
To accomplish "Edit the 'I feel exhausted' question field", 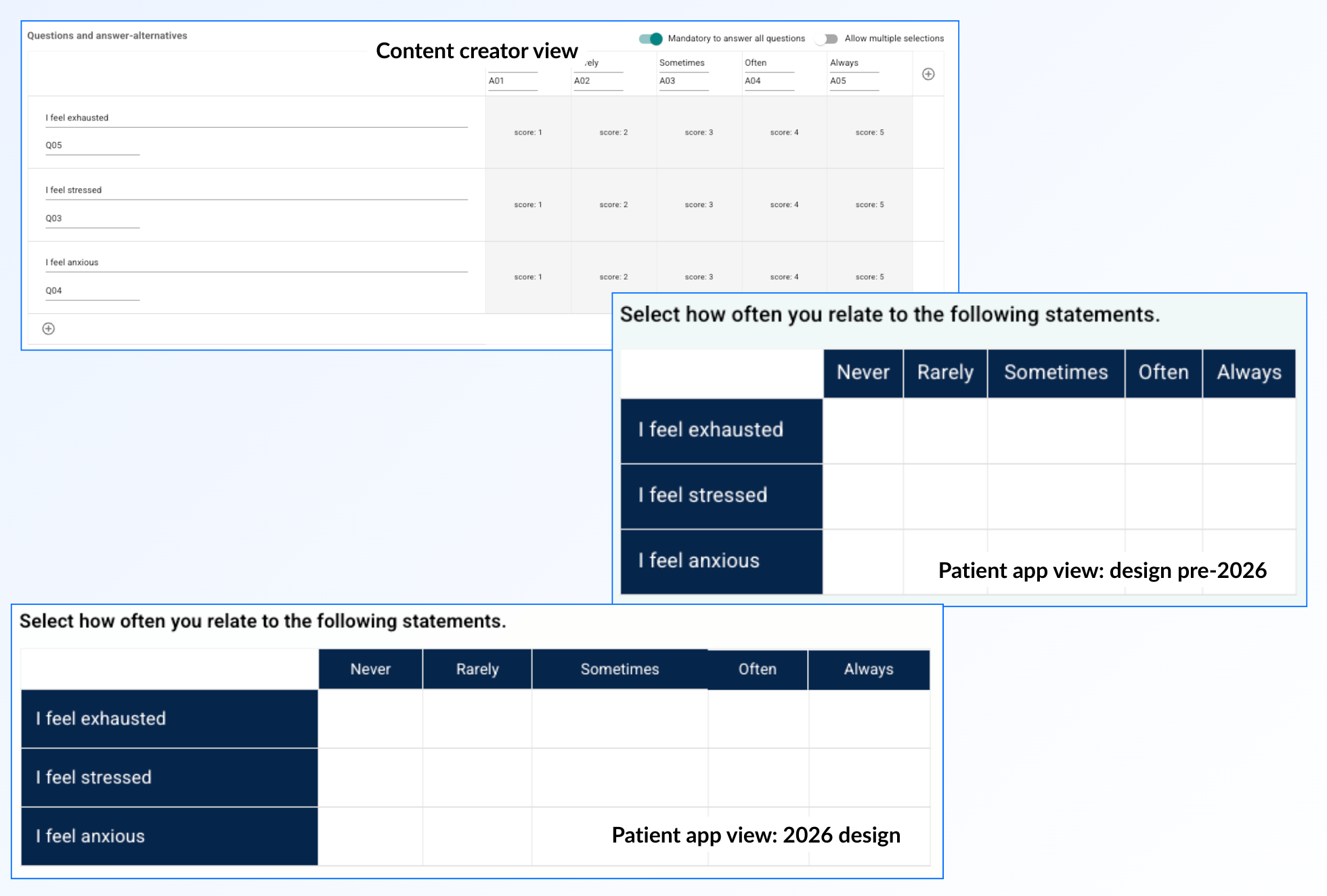I will click(x=256, y=118).
